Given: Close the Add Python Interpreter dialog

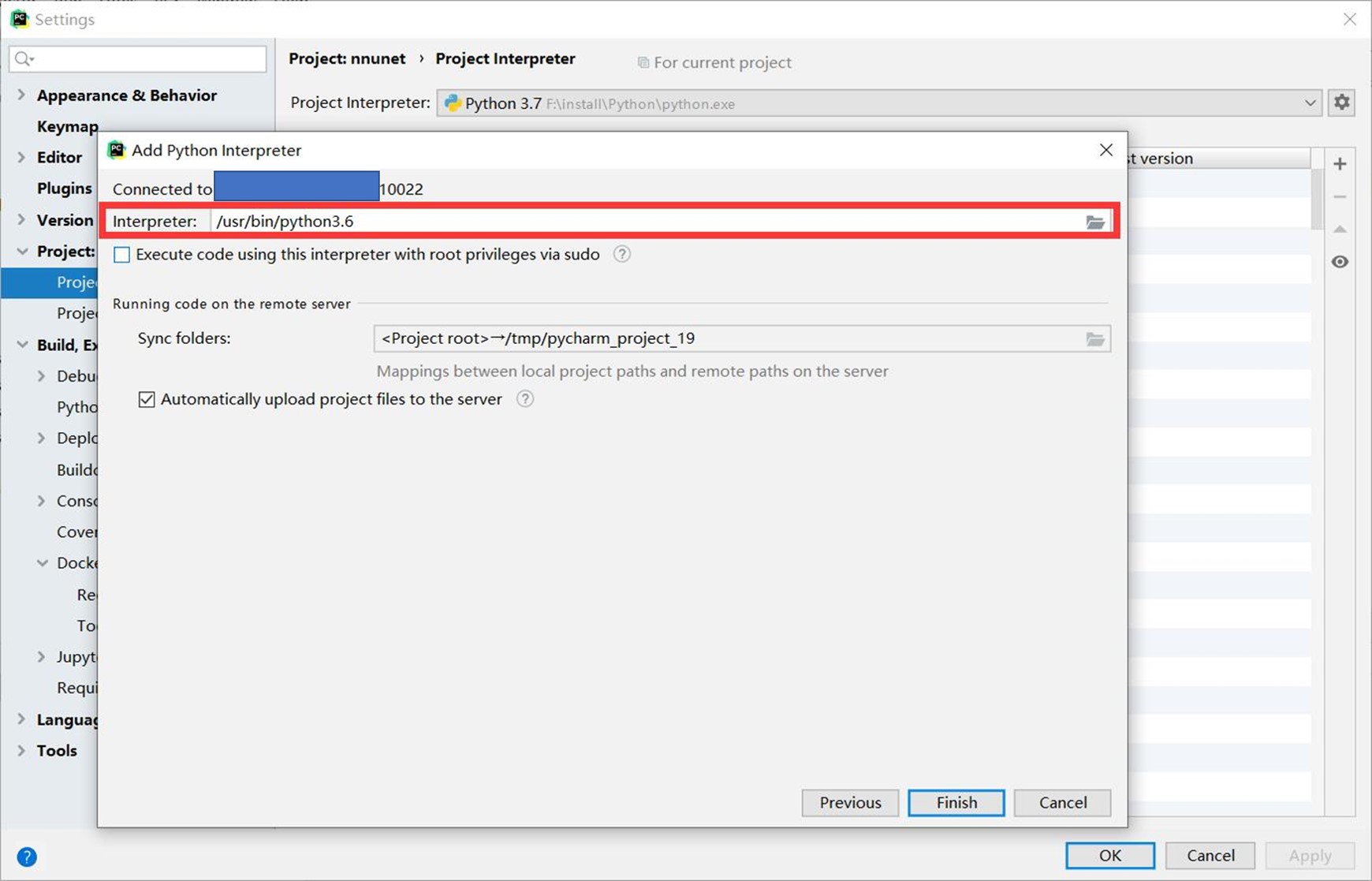Looking at the screenshot, I should pyautogui.click(x=1106, y=150).
